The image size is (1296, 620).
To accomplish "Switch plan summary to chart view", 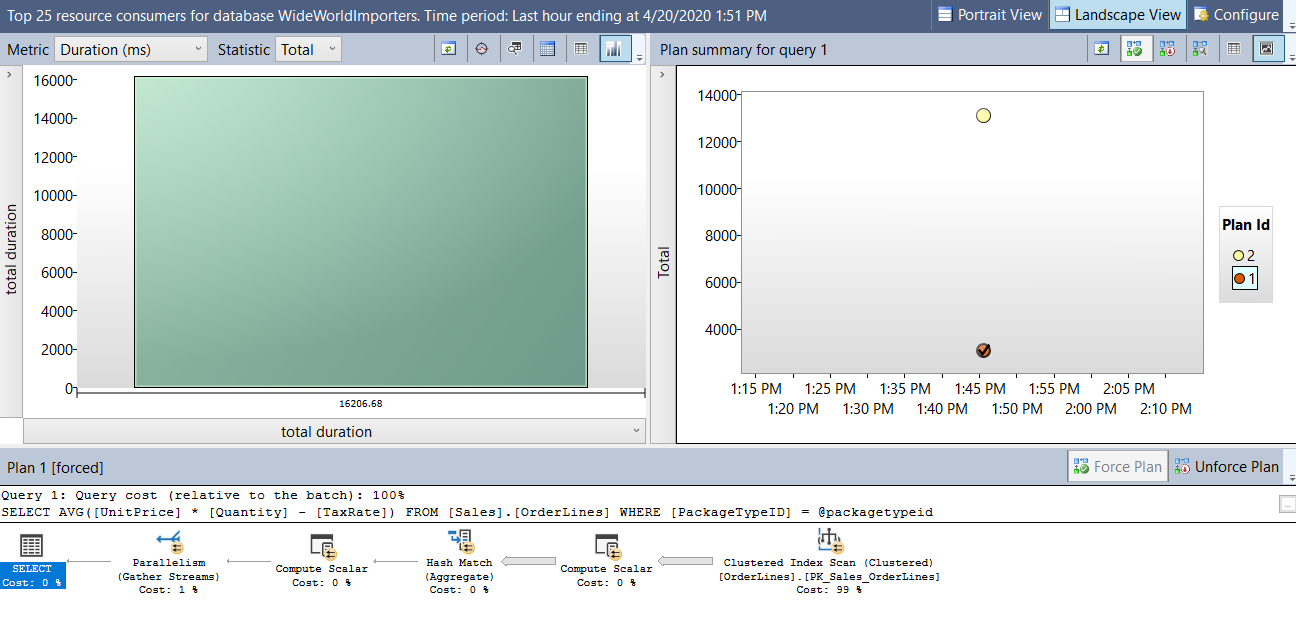I will click(1267, 48).
